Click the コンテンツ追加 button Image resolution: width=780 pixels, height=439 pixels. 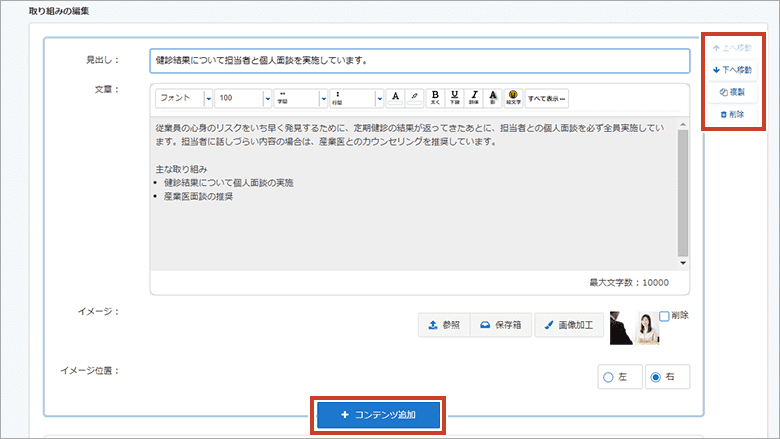pyautogui.click(x=379, y=414)
